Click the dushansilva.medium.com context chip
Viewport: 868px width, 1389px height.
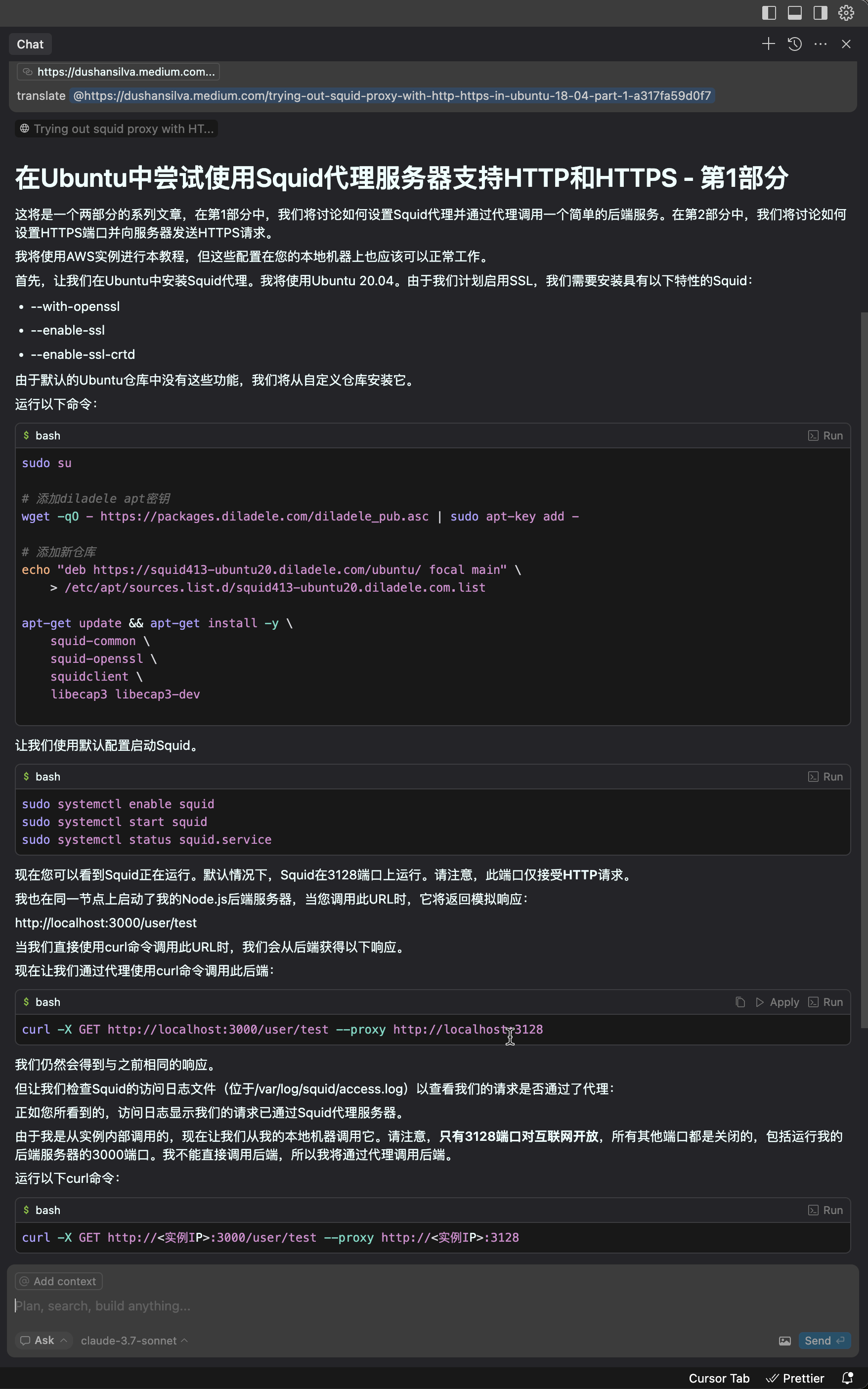point(118,72)
